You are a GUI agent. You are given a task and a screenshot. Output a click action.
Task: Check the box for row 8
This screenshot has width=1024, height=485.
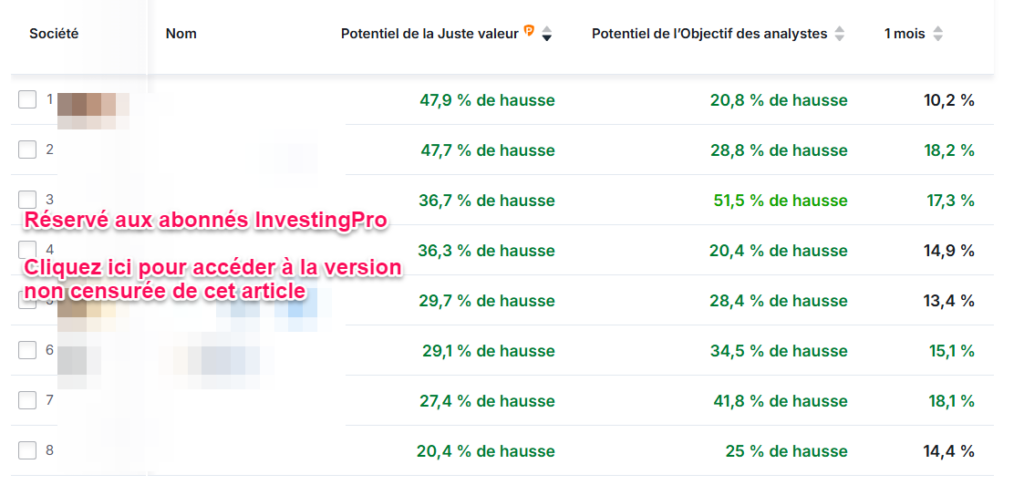pos(28,450)
